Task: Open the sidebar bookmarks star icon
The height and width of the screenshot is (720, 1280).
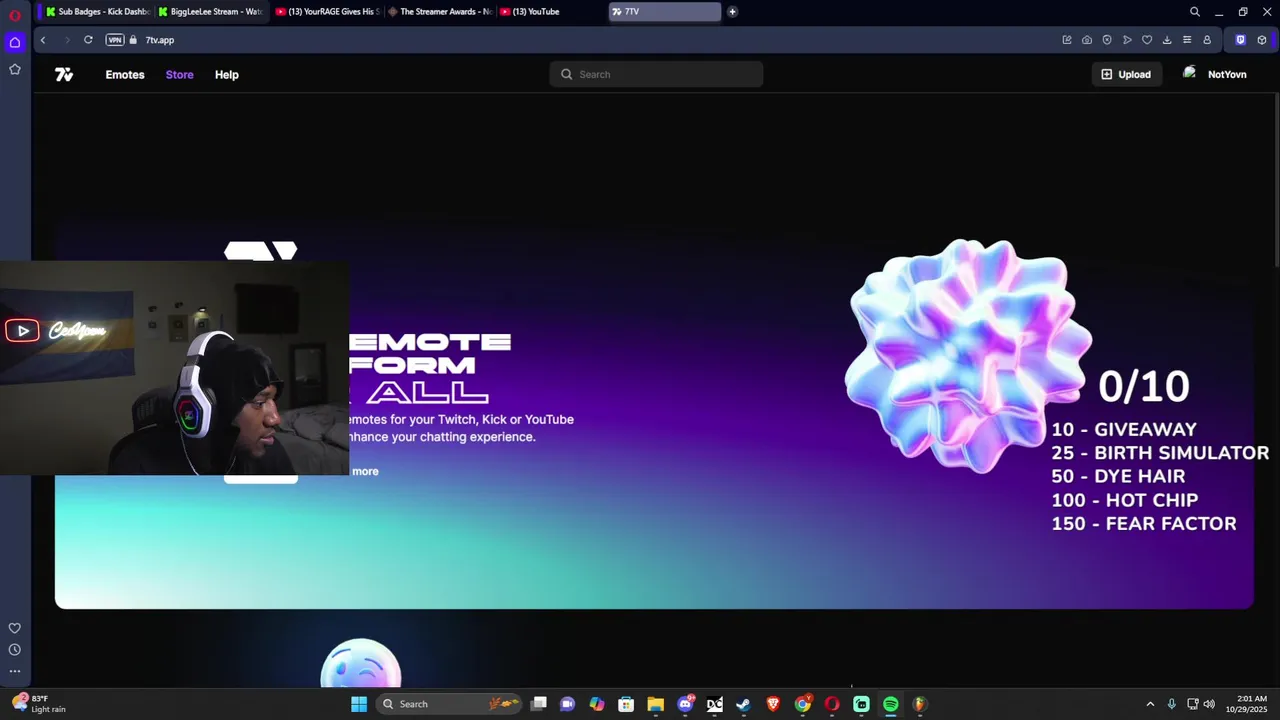Action: (14, 69)
